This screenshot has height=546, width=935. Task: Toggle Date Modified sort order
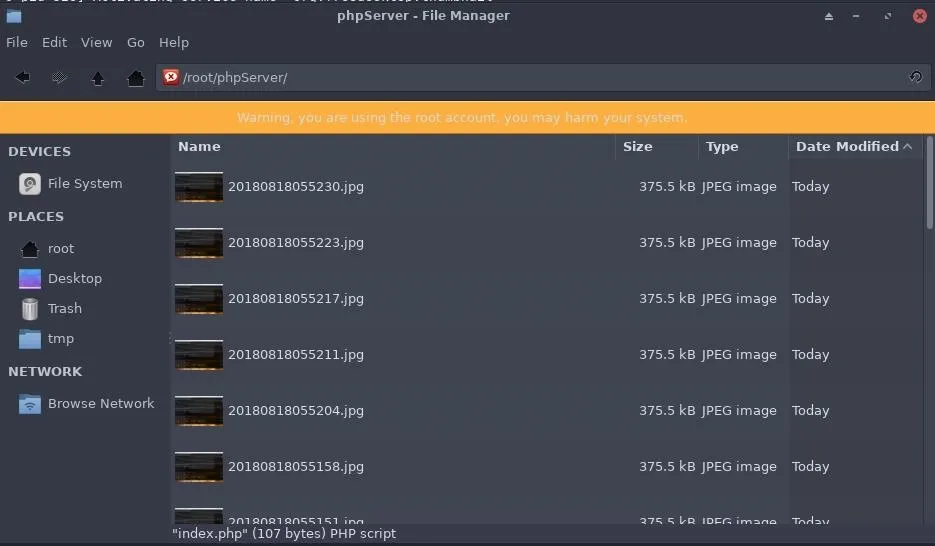(x=855, y=147)
